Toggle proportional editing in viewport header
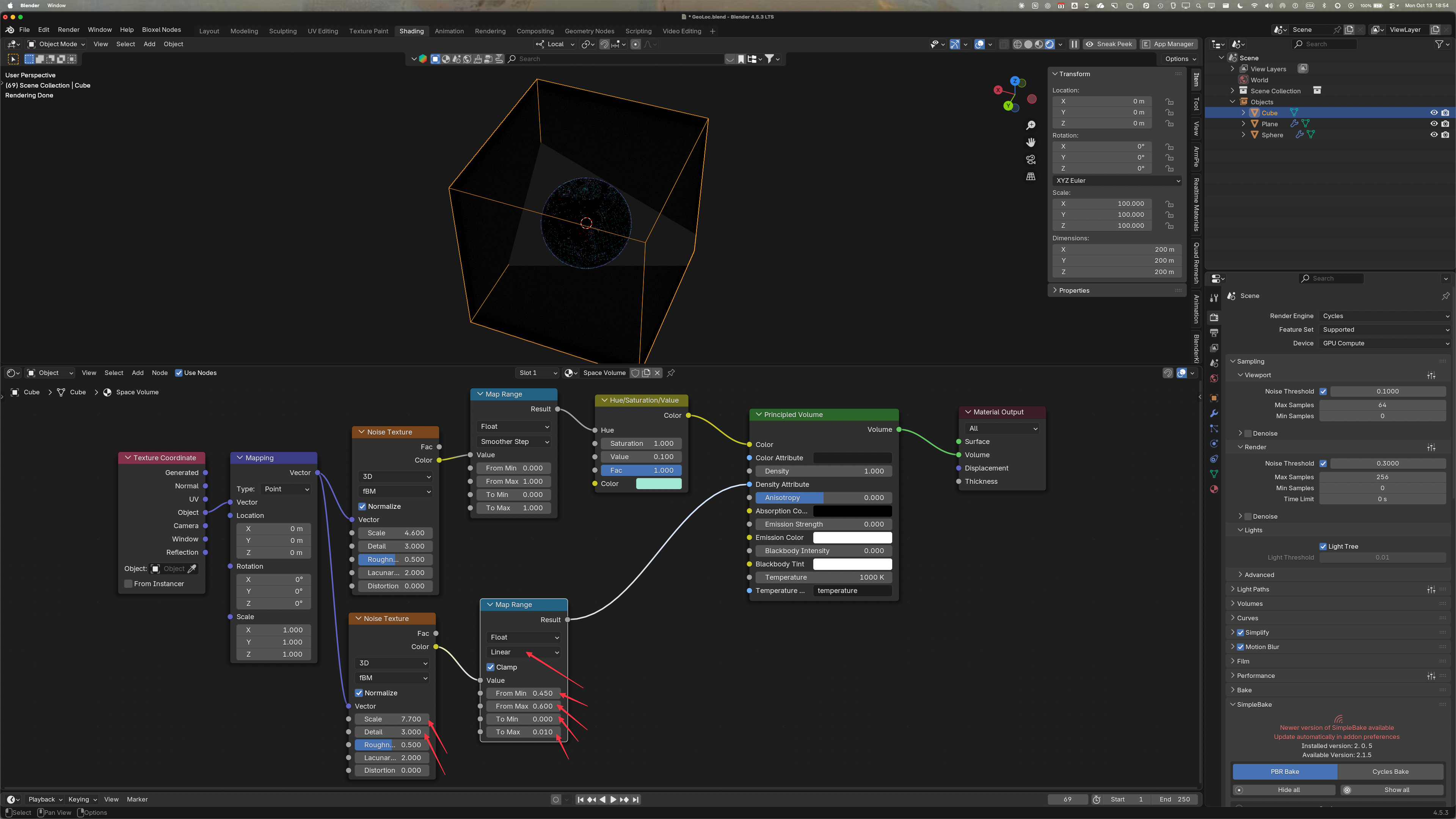Screen dimensions: 1456x819 (636, 44)
